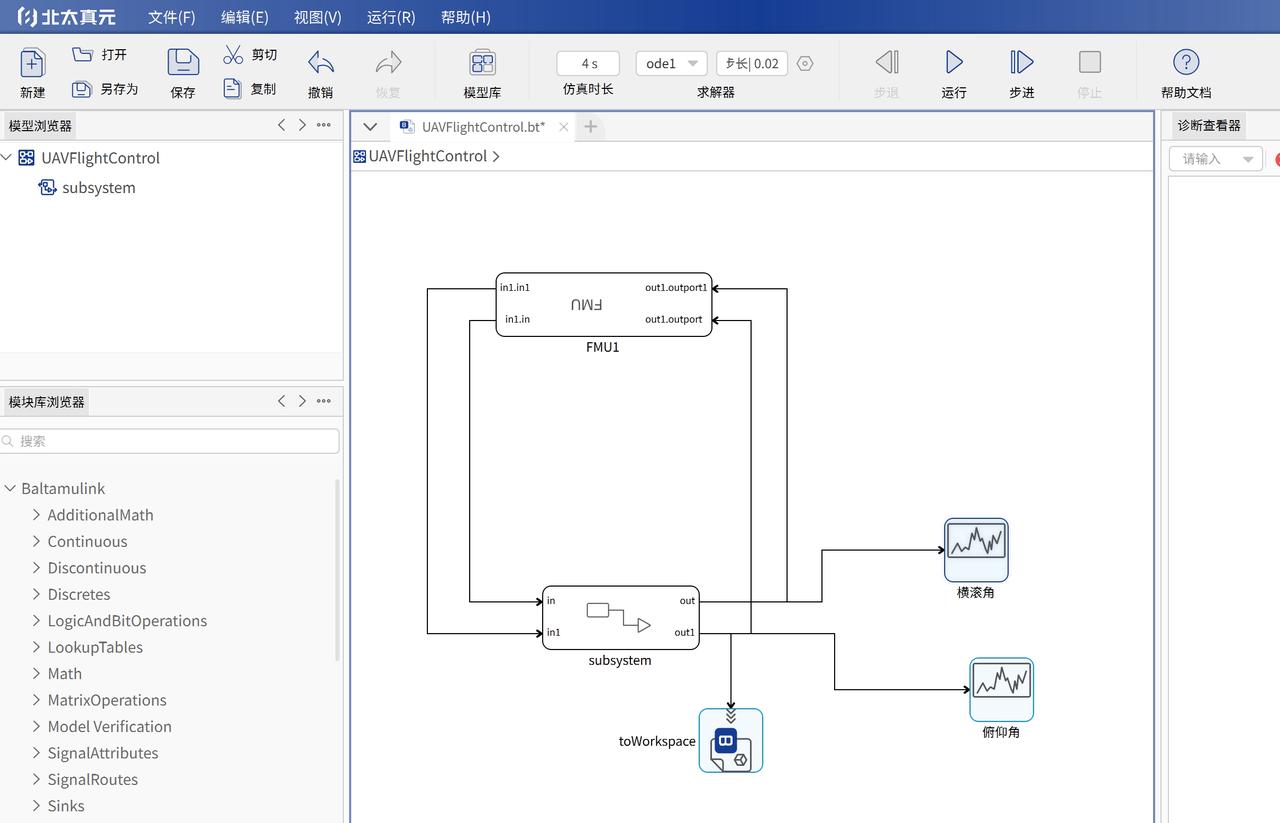This screenshot has height=823, width=1280.
Task: Open the ode1 solver dropdown
Action: tap(671, 63)
